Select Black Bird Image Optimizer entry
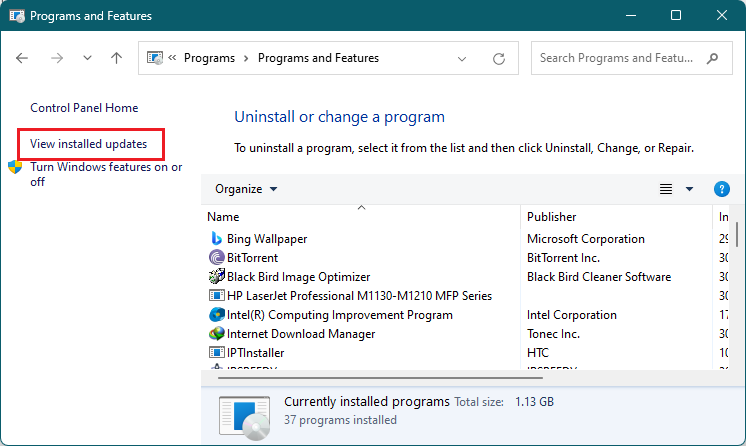 click(298, 277)
